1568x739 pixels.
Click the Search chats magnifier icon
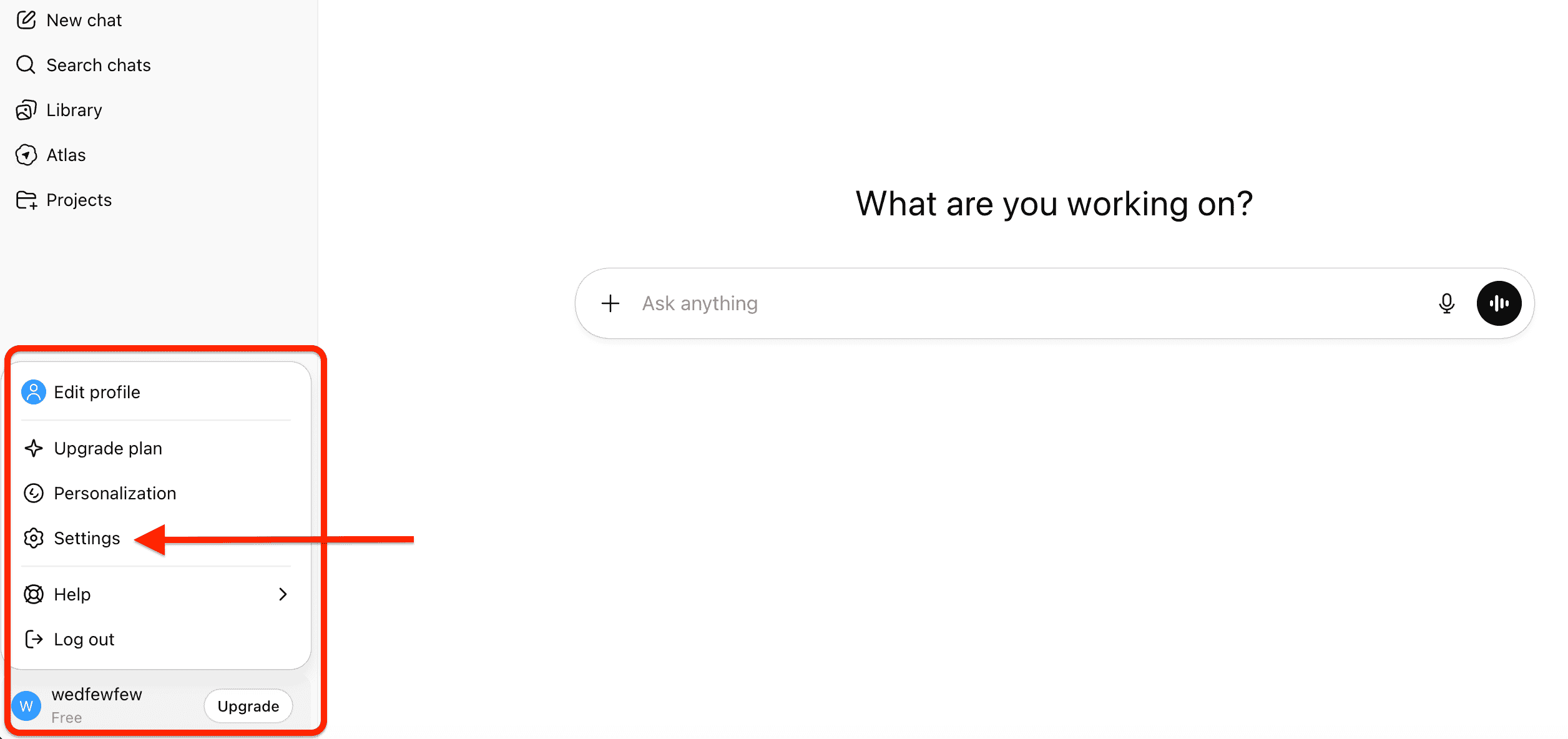pos(26,65)
